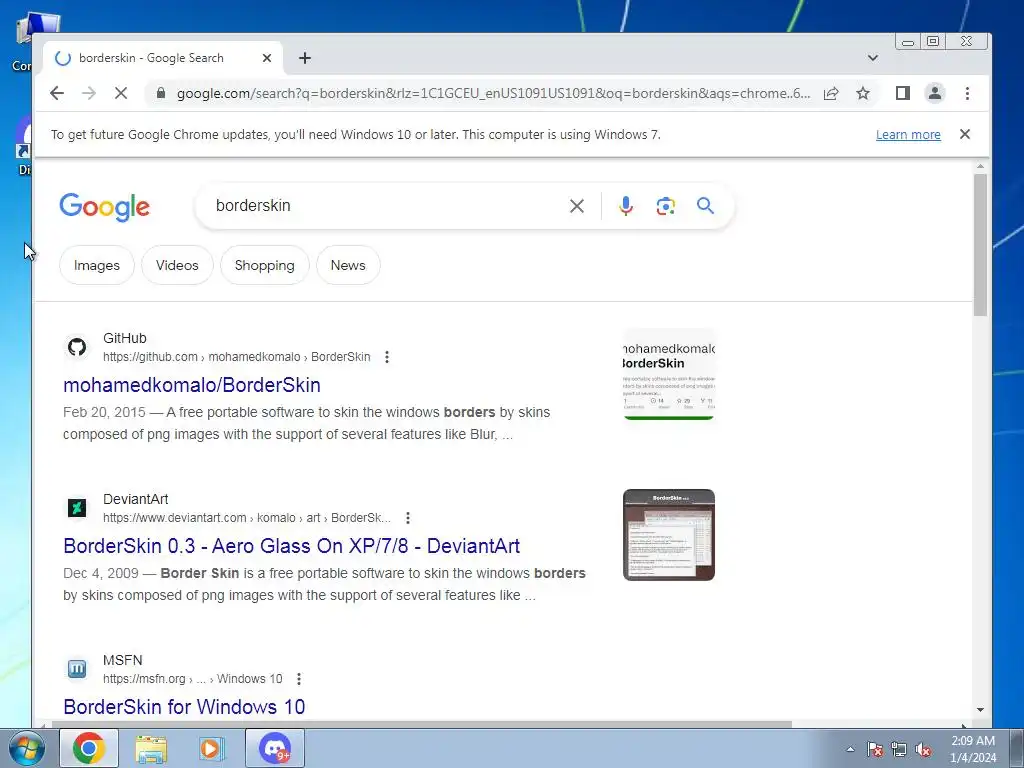This screenshot has width=1024, height=768.
Task: Click the vertical scrollbar thumb
Action: [x=980, y=245]
